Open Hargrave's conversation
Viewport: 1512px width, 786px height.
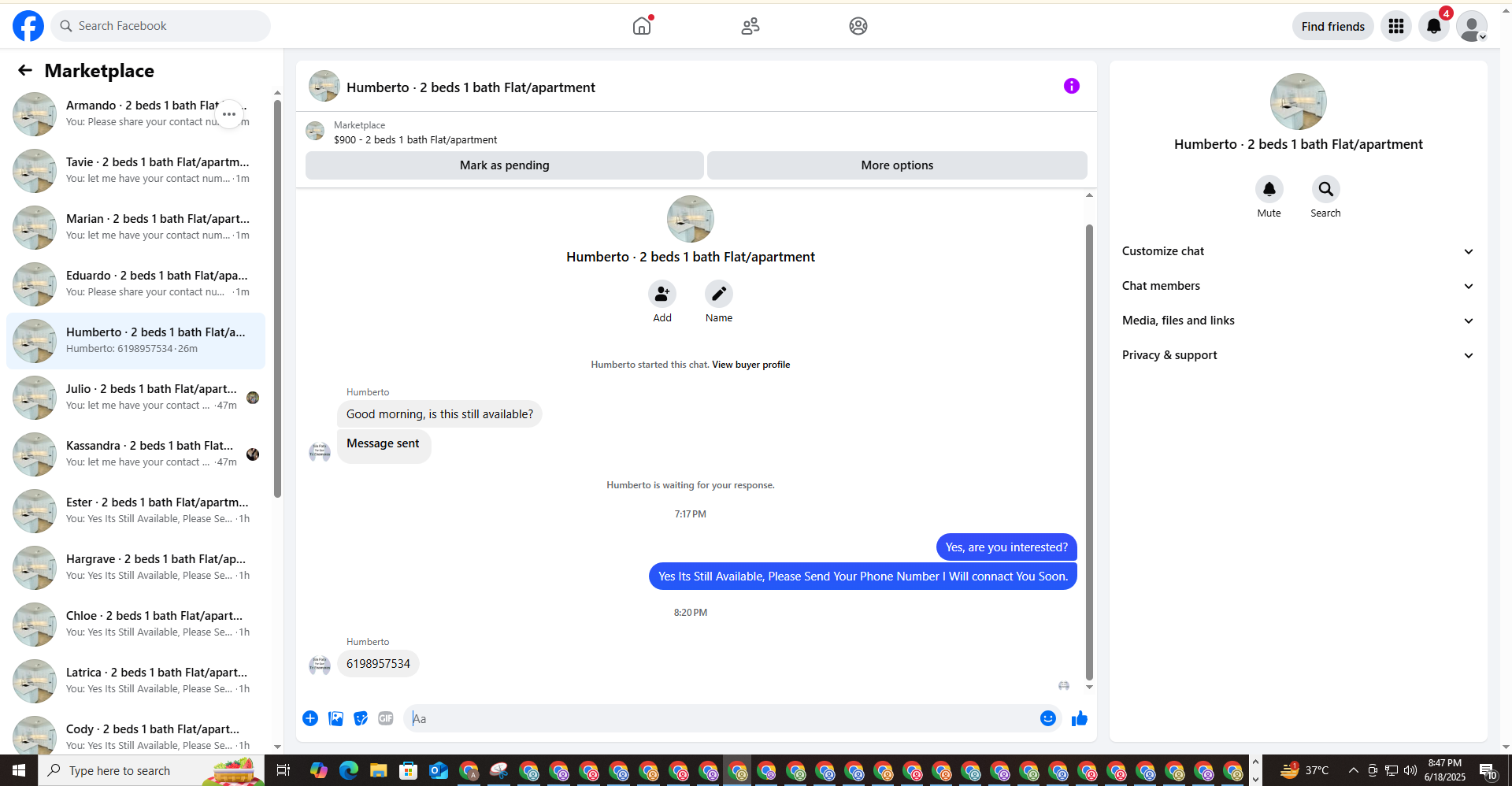pos(135,568)
